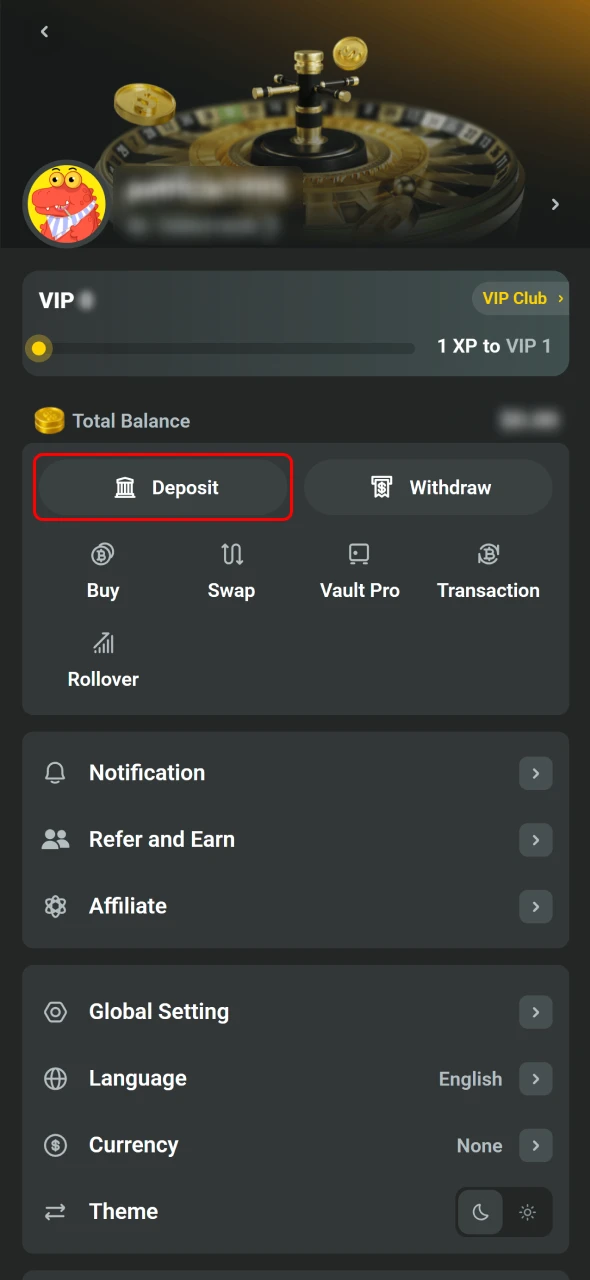The width and height of the screenshot is (590, 1280).
Task: Select the Buy icon
Action: pyautogui.click(x=103, y=555)
